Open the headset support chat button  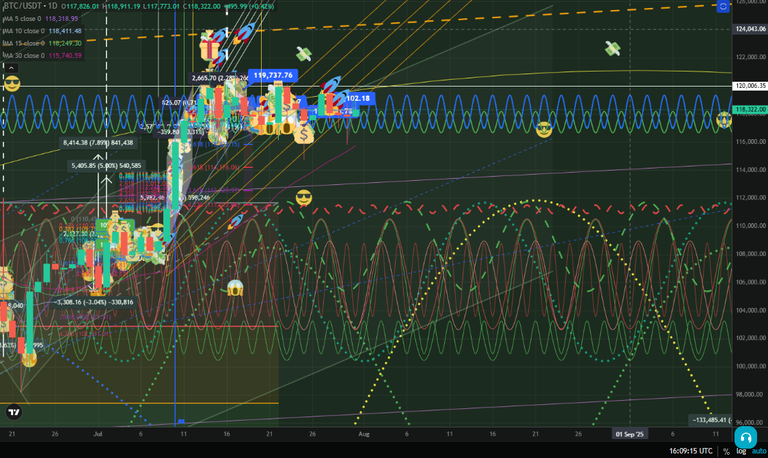point(745,436)
